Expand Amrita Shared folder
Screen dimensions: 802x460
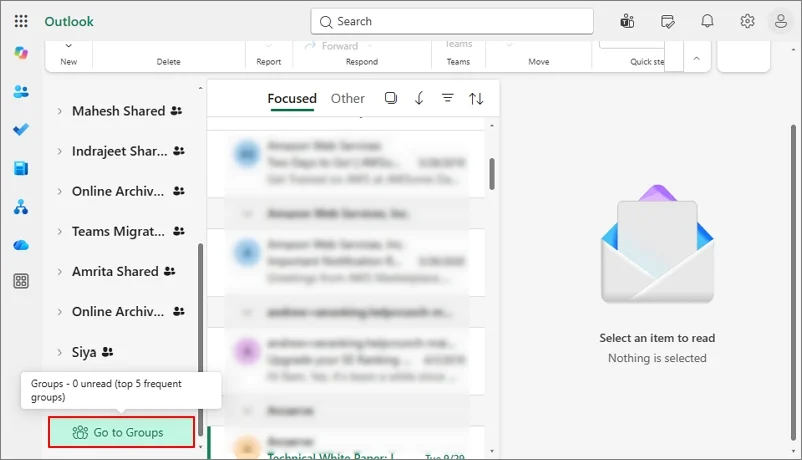[59, 272]
